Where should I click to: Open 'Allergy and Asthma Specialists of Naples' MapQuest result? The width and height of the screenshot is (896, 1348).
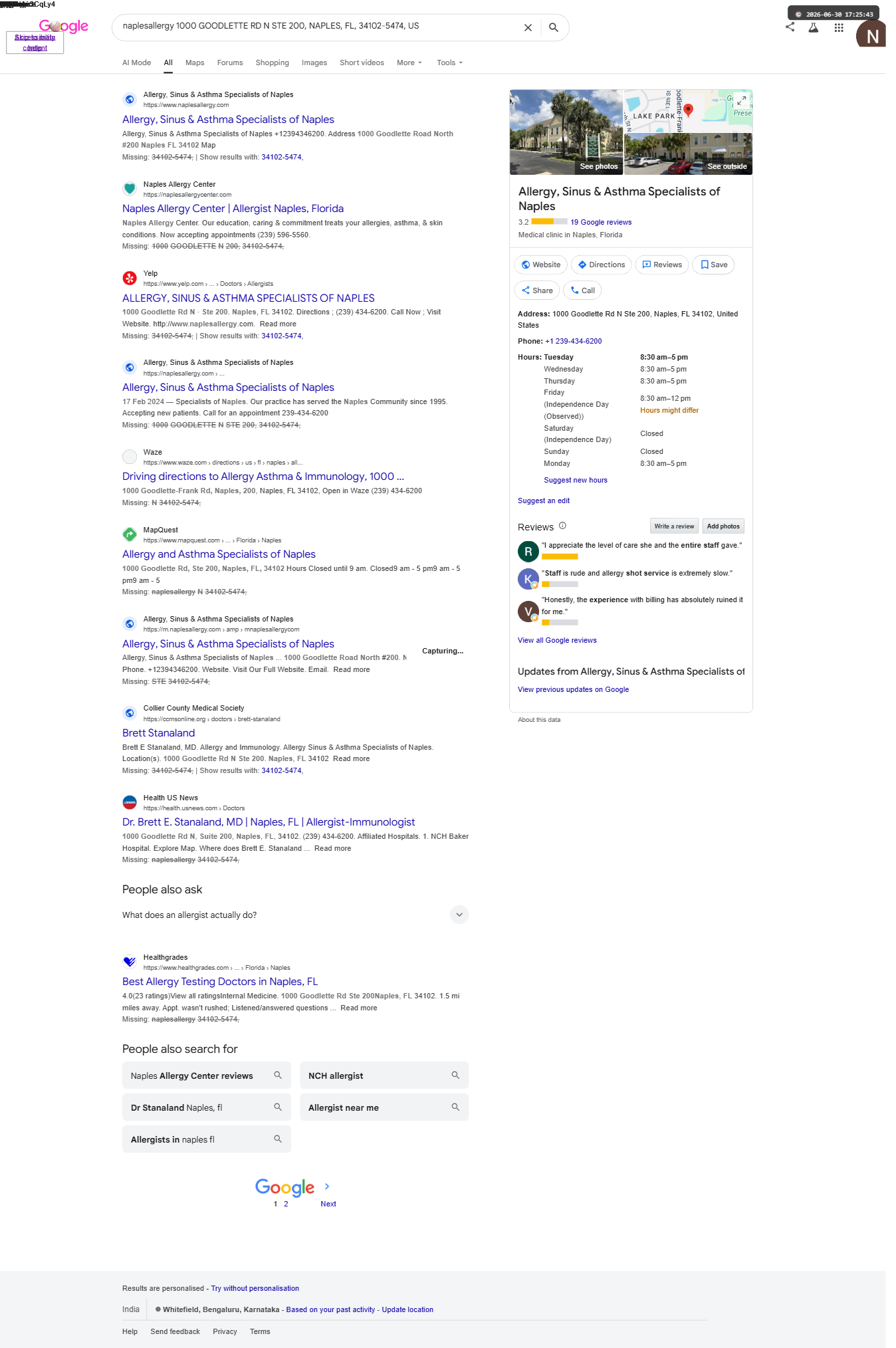click(219, 554)
